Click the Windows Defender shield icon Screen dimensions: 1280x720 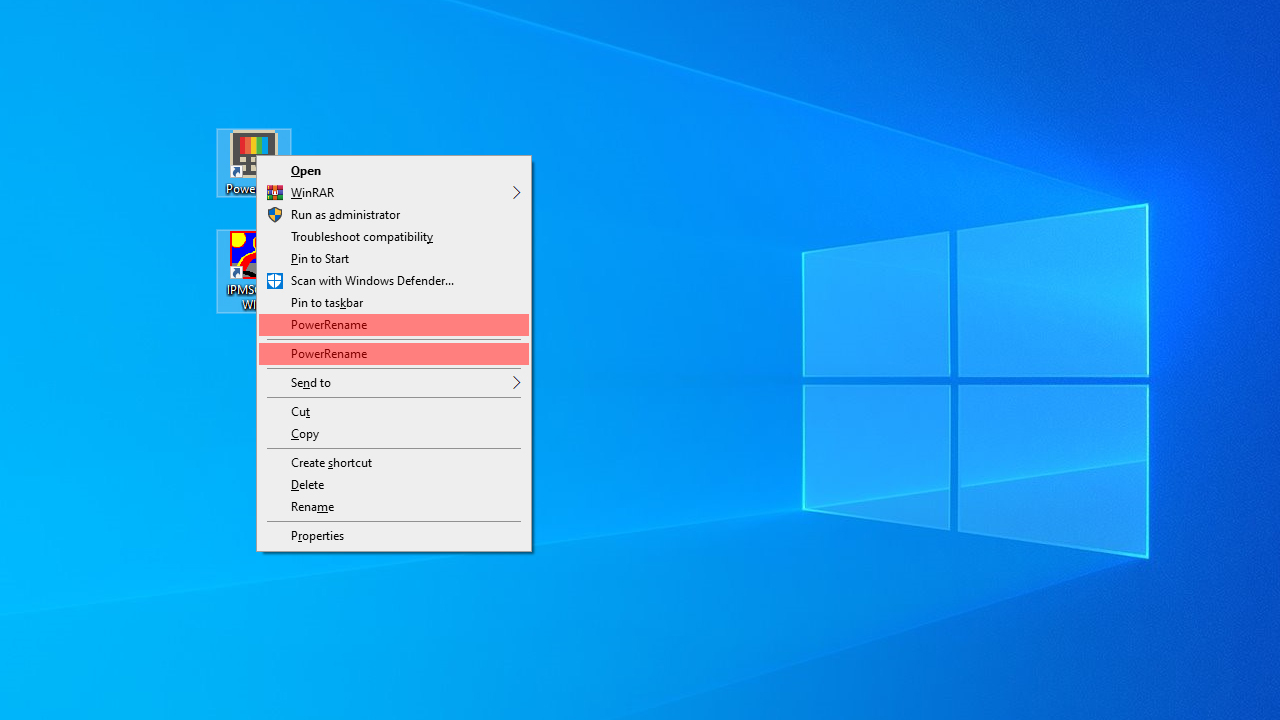point(275,281)
